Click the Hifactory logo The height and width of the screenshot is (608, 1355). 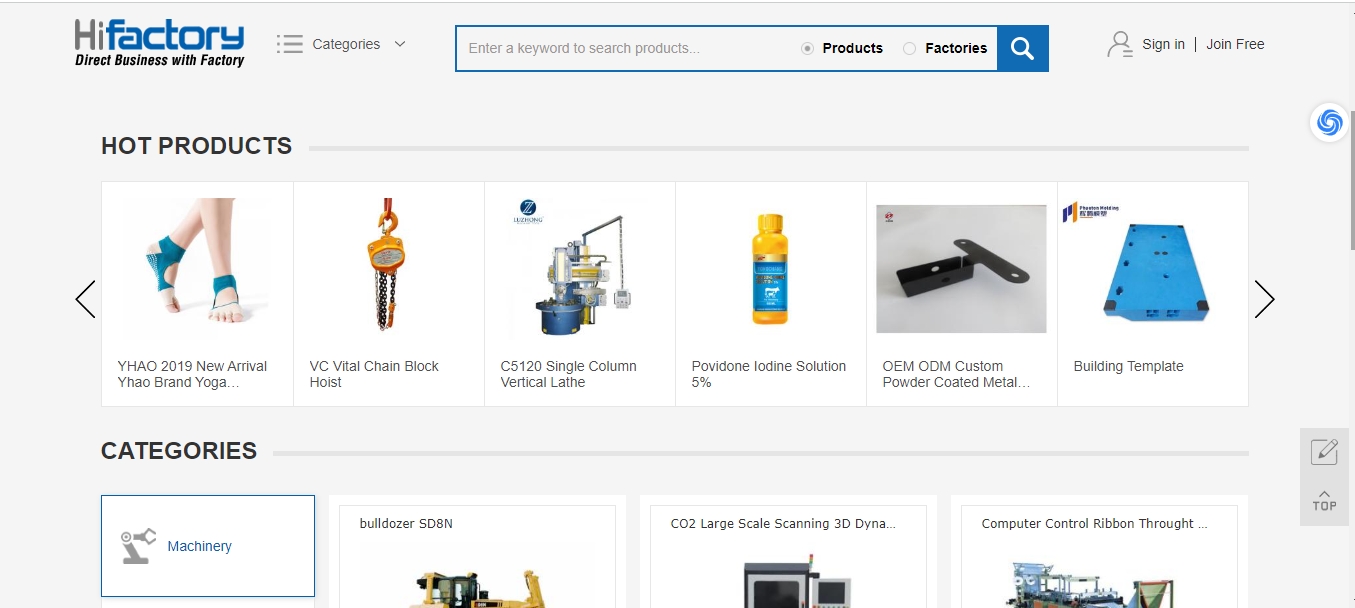[159, 44]
